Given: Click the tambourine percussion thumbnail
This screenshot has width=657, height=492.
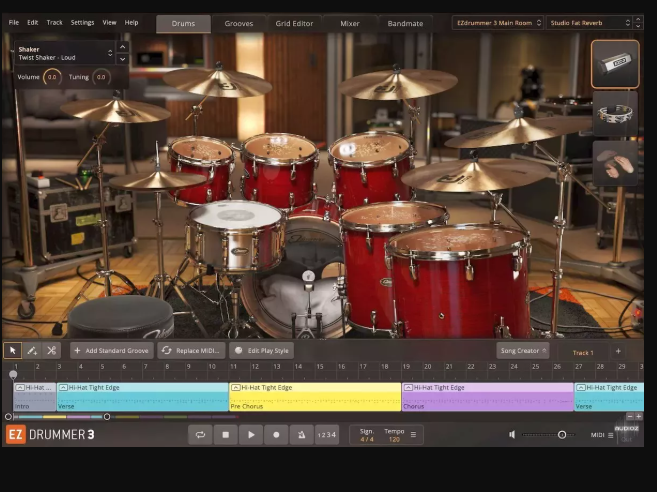Looking at the screenshot, I should point(615,114).
